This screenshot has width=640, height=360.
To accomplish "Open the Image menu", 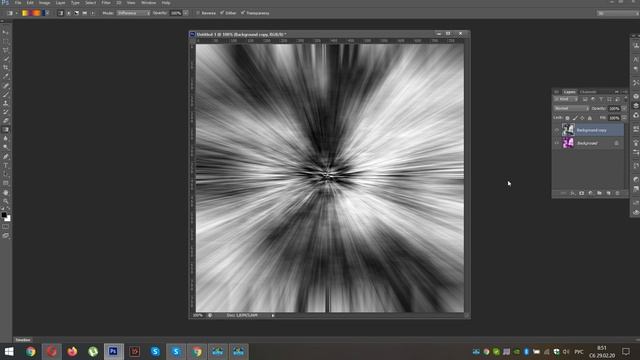I will [44, 2].
